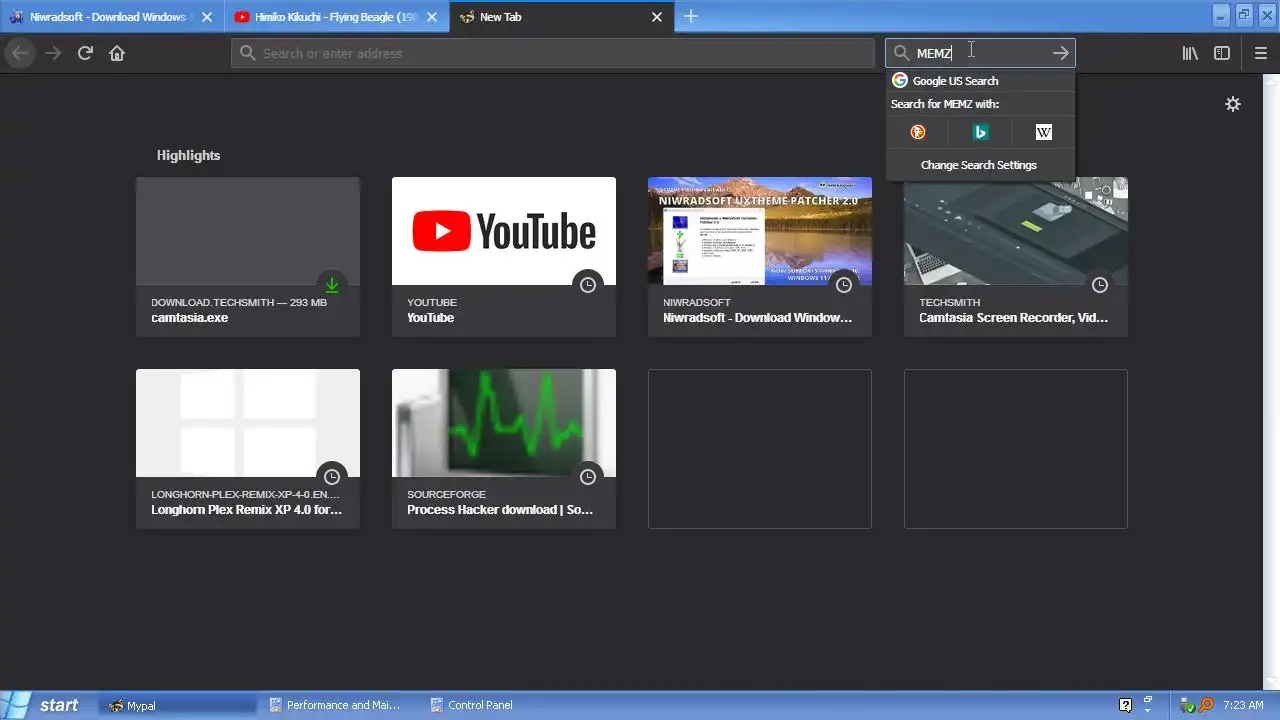Search MEMZ with Bing icon
Viewport: 1280px width, 720px height.
click(981, 132)
